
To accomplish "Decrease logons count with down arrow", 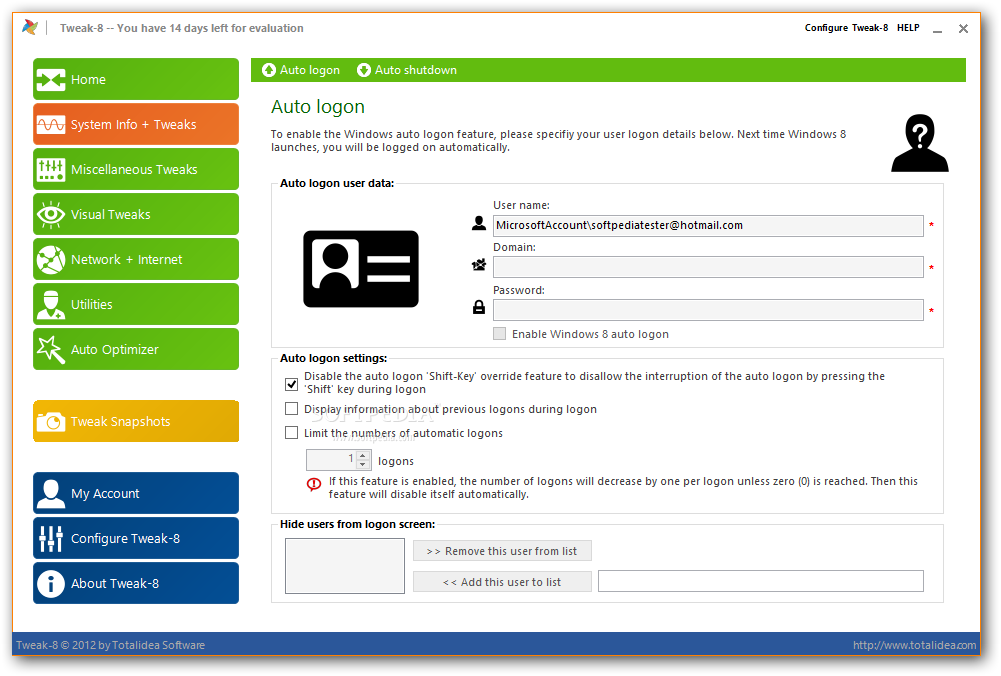I will tap(363, 465).
